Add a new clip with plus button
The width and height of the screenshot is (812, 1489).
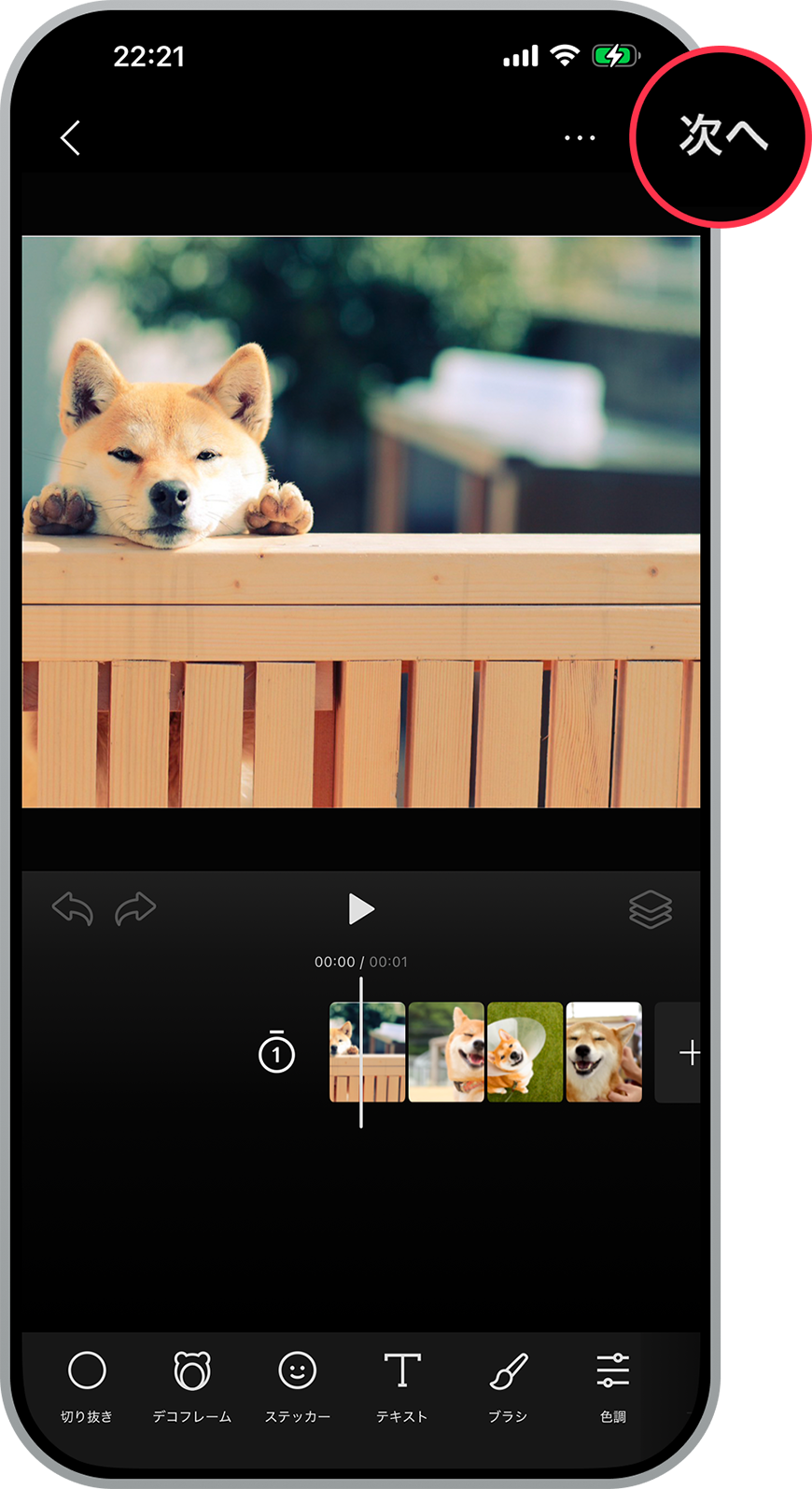click(x=688, y=1053)
